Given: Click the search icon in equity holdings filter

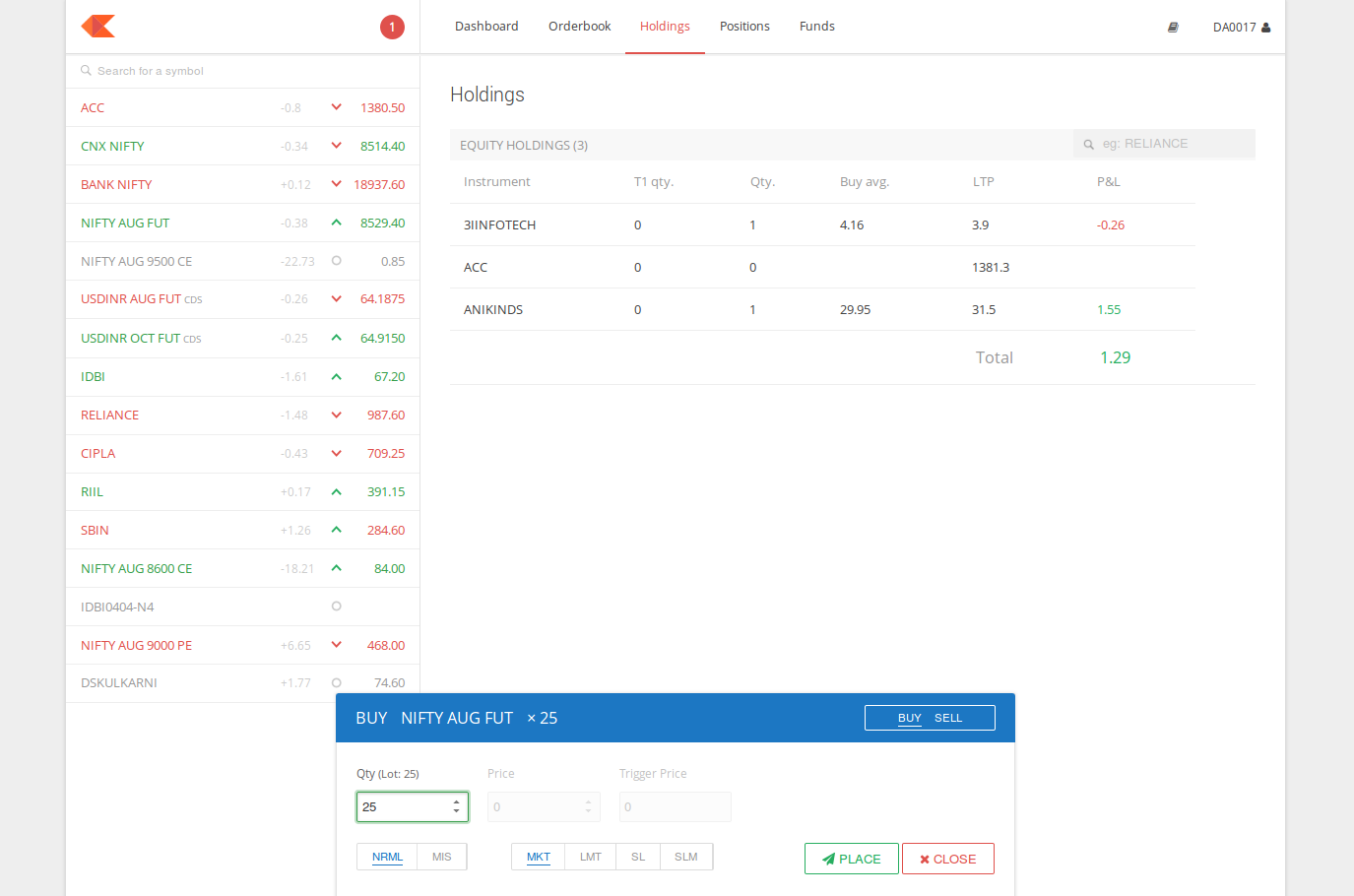Looking at the screenshot, I should click(x=1087, y=144).
